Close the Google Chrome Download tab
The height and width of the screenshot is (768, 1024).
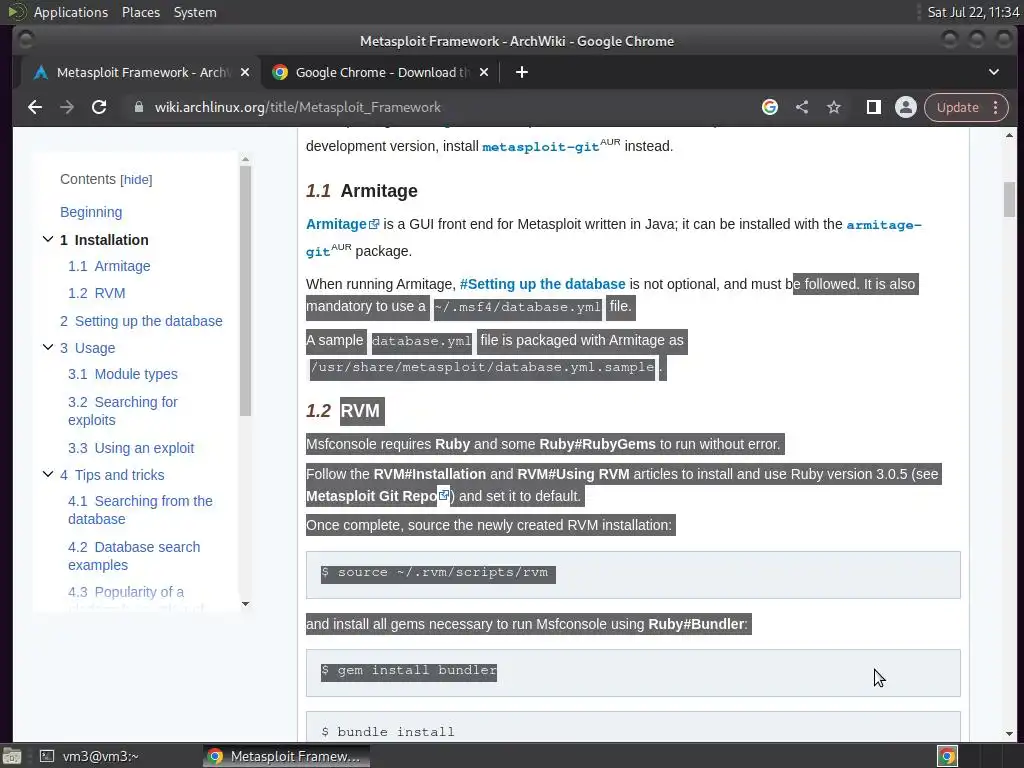click(484, 72)
